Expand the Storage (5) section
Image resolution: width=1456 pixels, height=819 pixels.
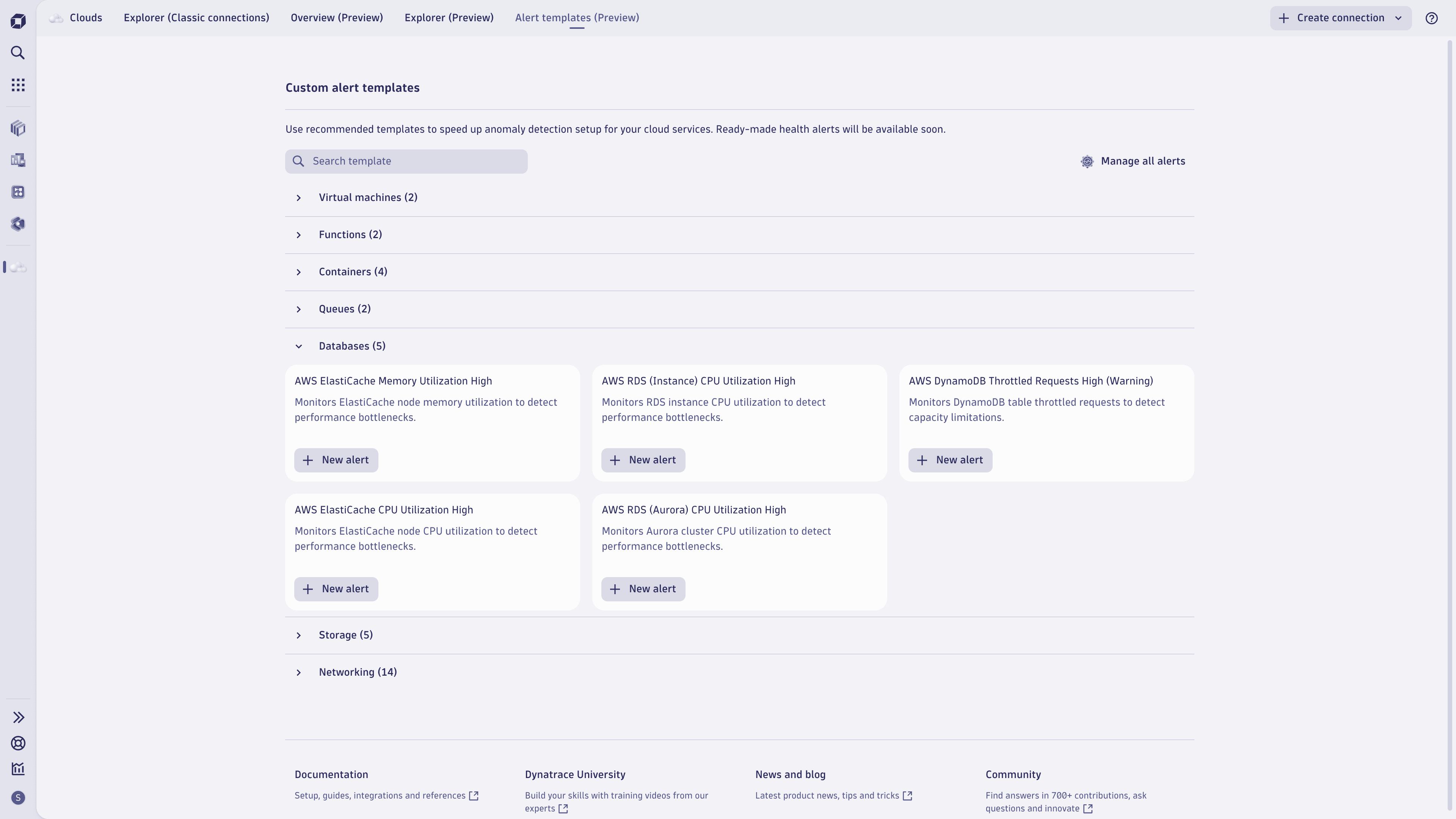739,635
